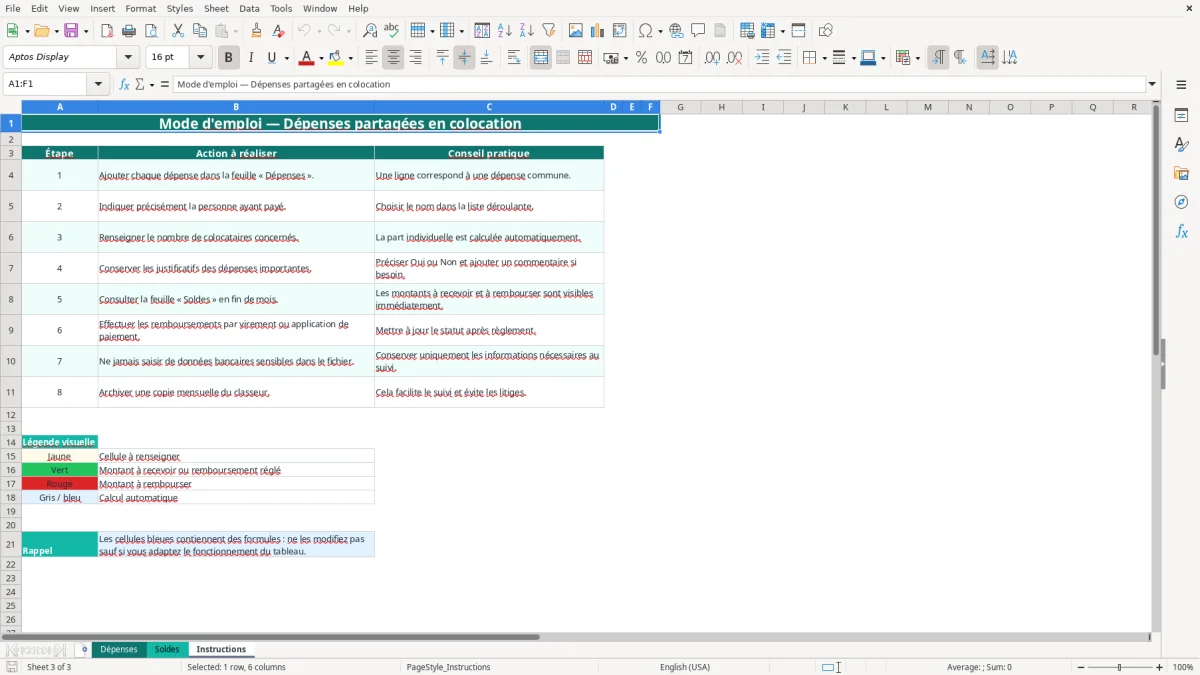This screenshot has width=1200, height=675.
Task: Open sidebar Navigator panel
Action: pos(1181,202)
